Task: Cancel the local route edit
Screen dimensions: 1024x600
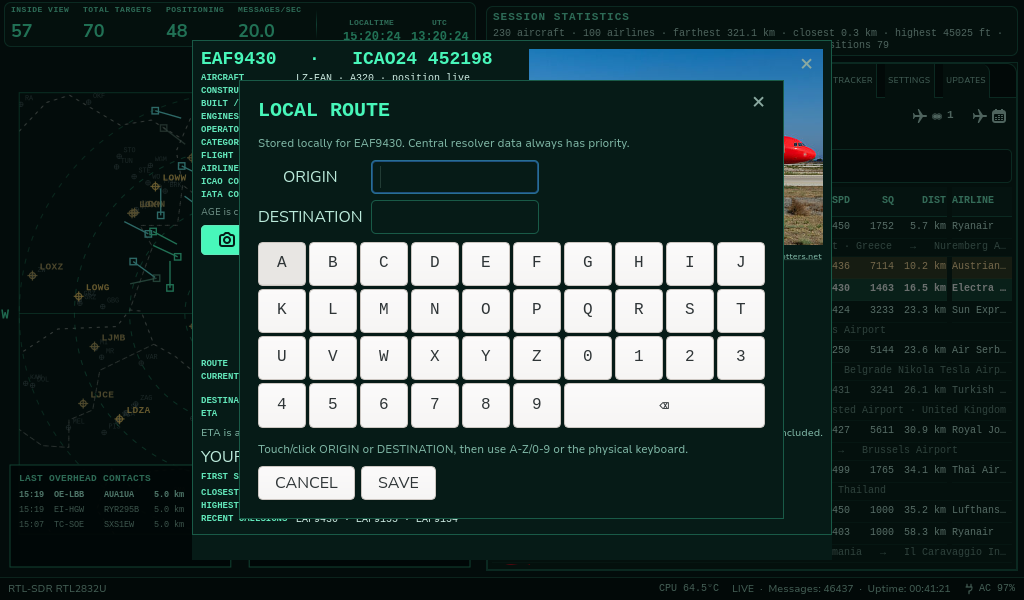Action: (306, 483)
